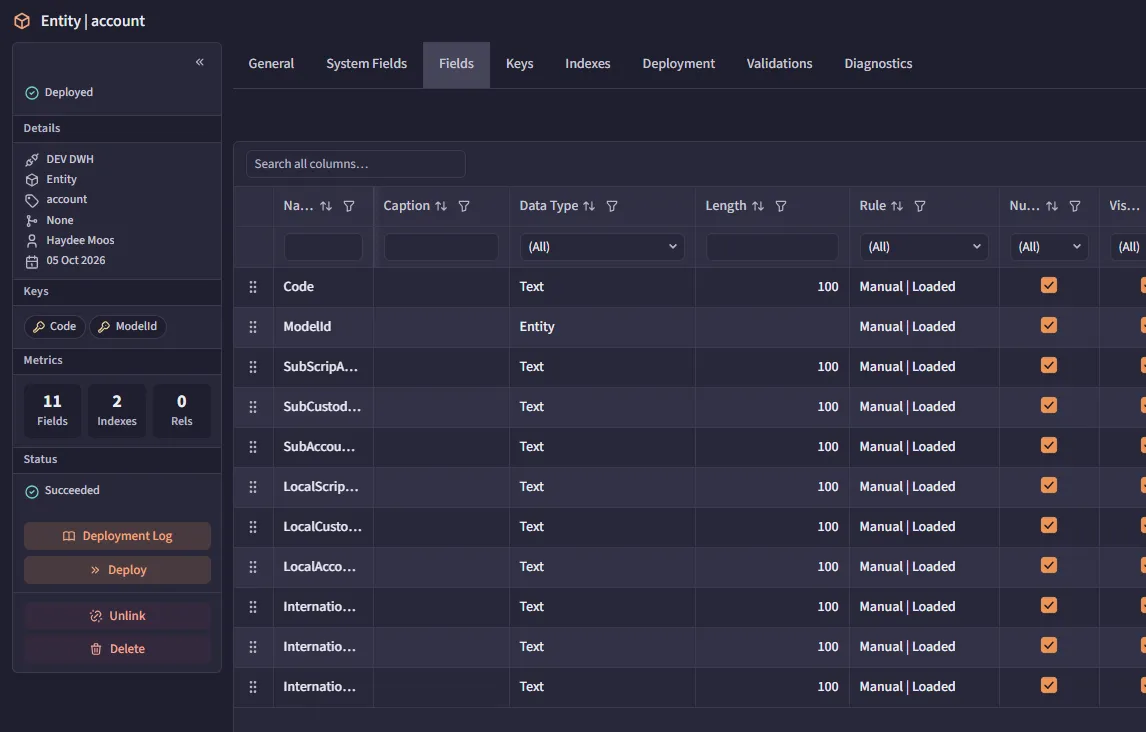This screenshot has height=732, width=1146.
Task: Click the Deploy button
Action: pyautogui.click(x=118, y=570)
